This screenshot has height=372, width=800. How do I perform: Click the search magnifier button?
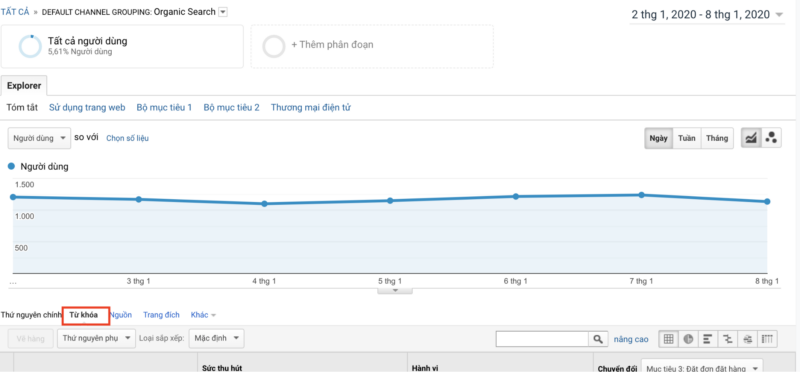point(598,339)
